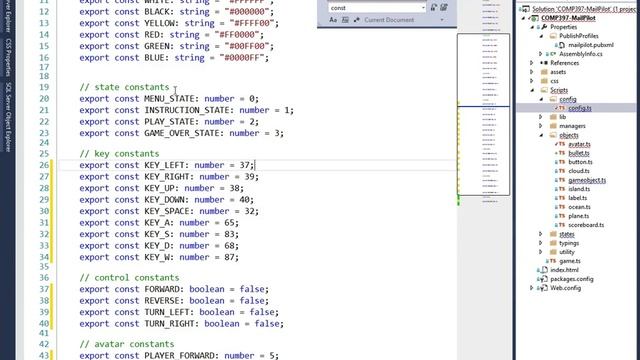The height and width of the screenshot is (360, 640).
Task: Click the Properties wrench icon
Action: (544, 27)
